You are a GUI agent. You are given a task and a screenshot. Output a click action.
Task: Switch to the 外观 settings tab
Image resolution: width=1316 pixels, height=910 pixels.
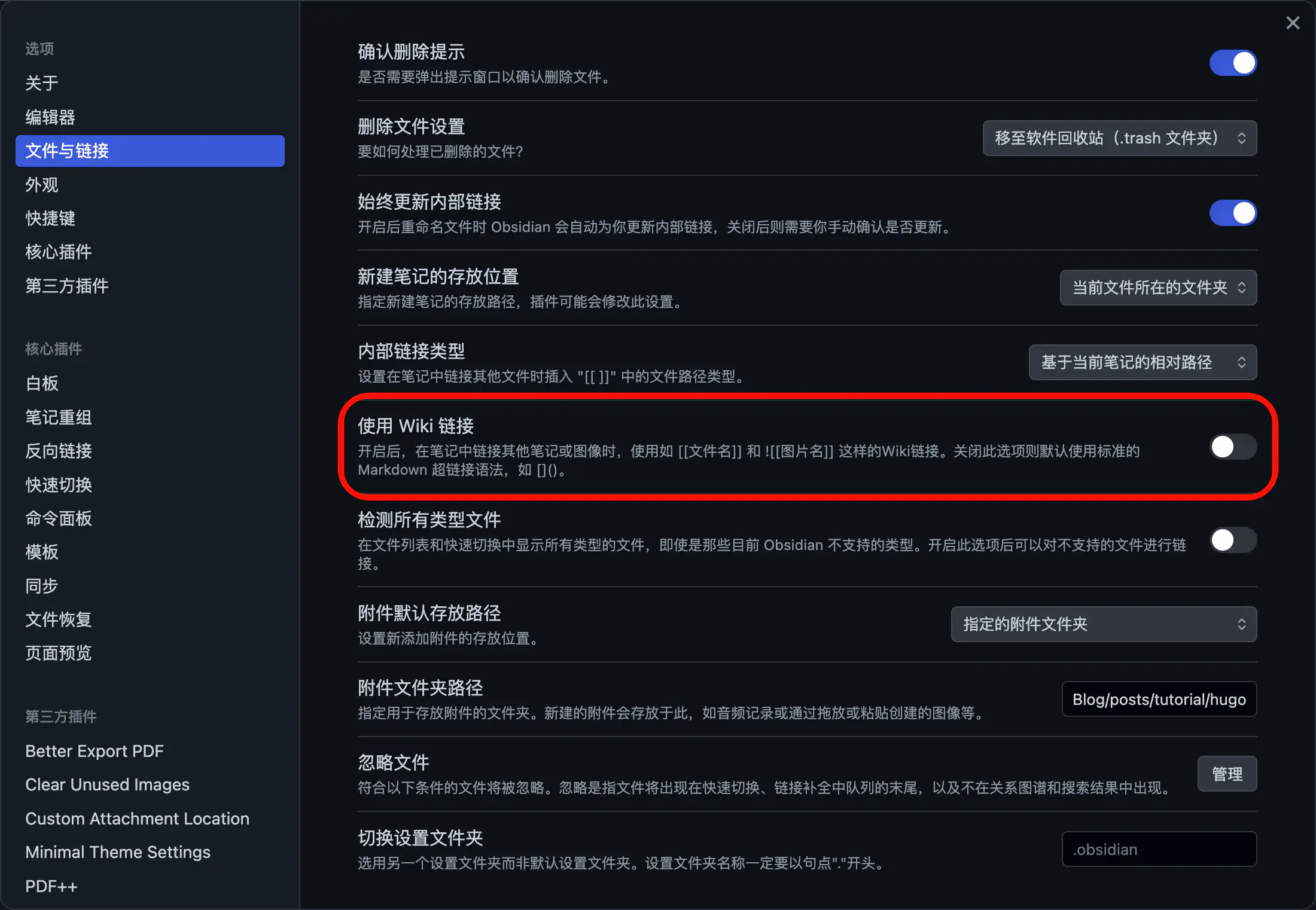coord(42,185)
